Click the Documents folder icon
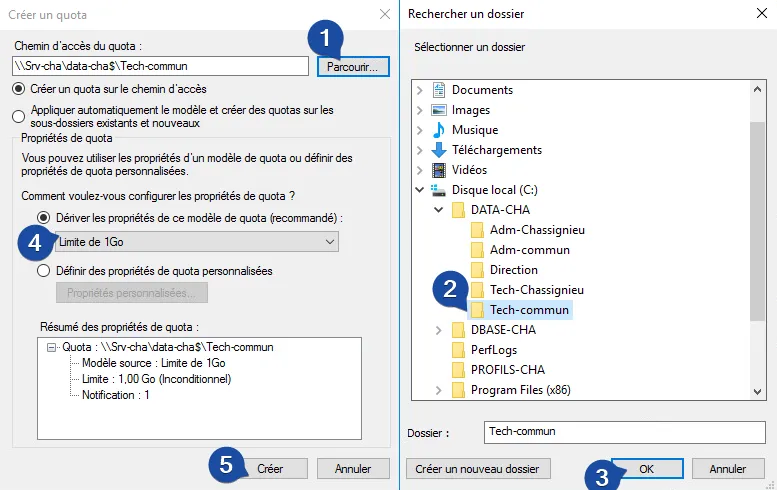This screenshot has height=490, width=777. [x=439, y=90]
